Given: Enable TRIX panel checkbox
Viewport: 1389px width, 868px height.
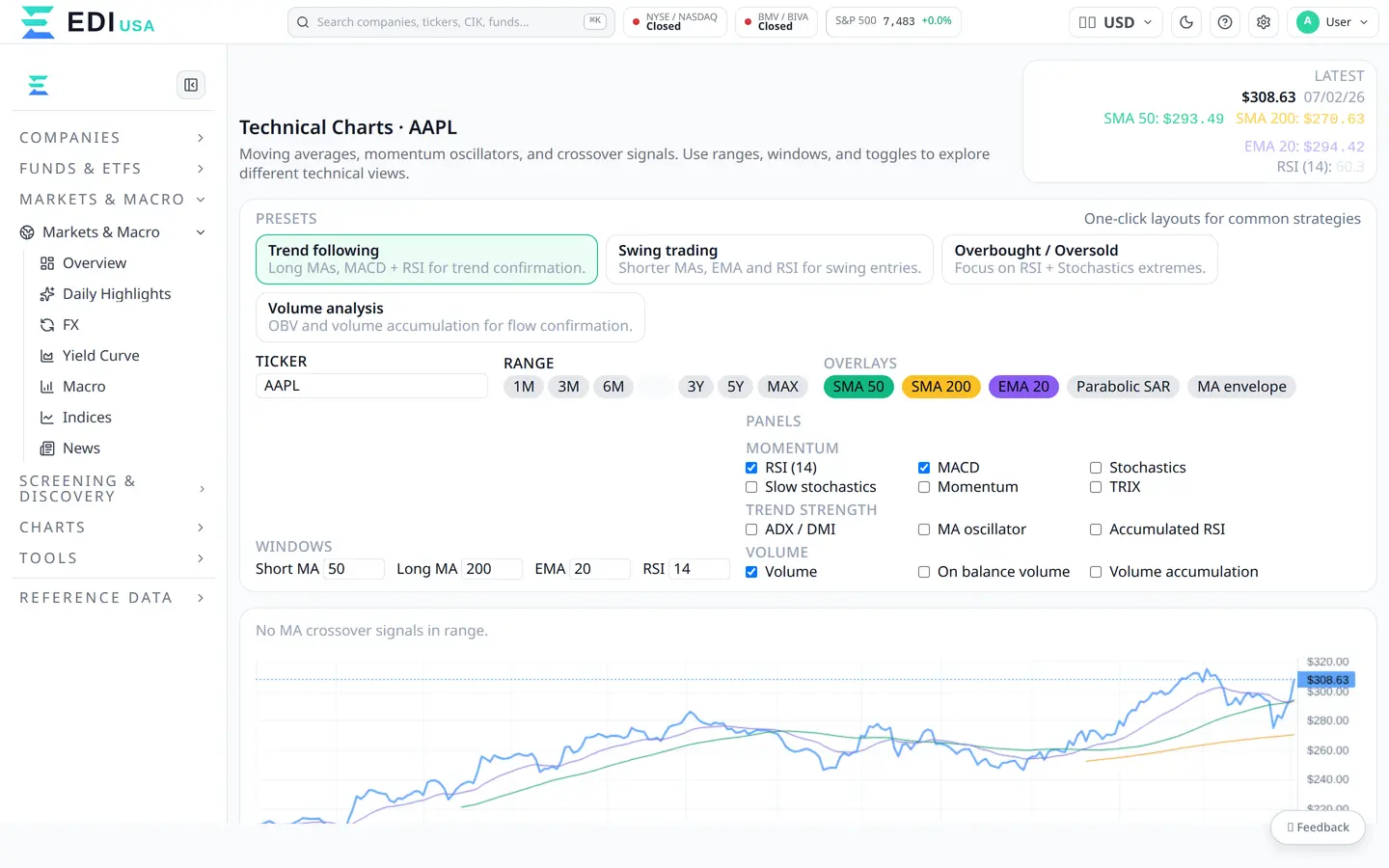Looking at the screenshot, I should click(1096, 487).
